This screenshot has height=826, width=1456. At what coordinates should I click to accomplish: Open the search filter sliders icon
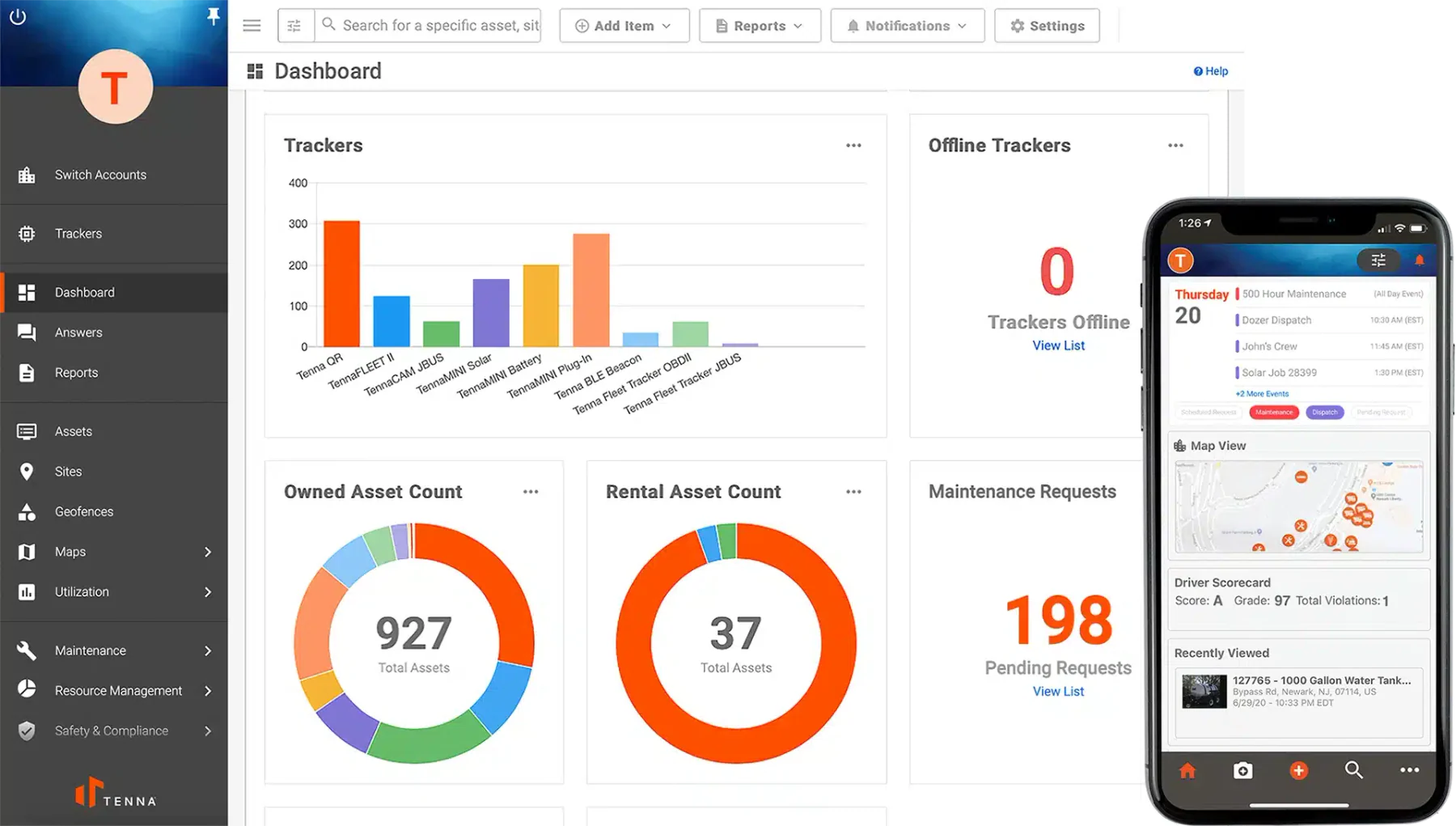(x=294, y=26)
